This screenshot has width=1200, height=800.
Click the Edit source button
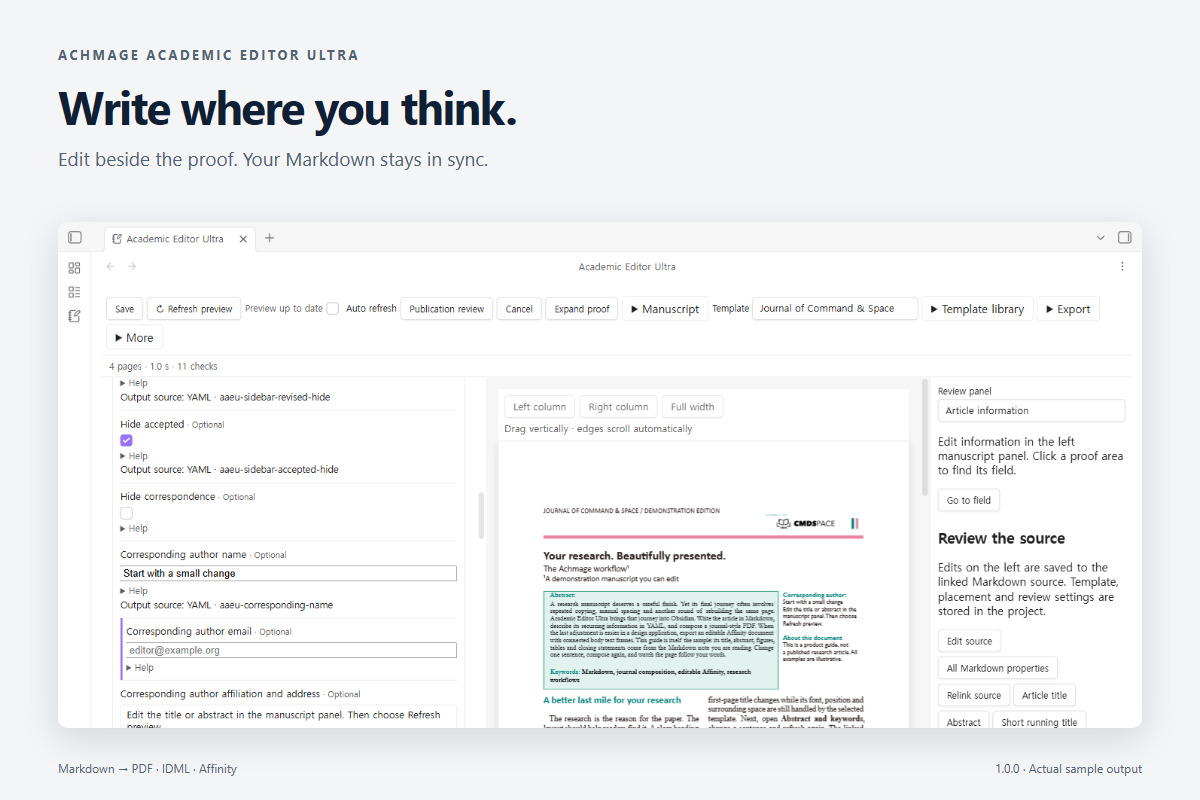pyautogui.click(x=969, y=641)
